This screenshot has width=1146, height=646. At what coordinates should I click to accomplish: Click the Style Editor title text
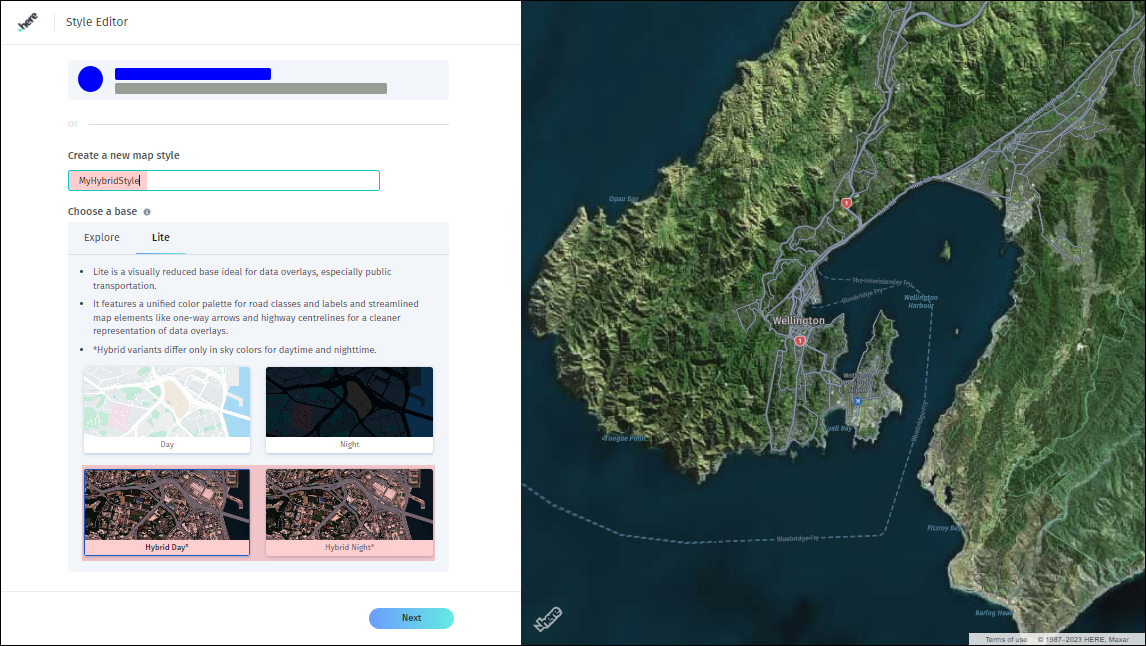coord(96,22)
